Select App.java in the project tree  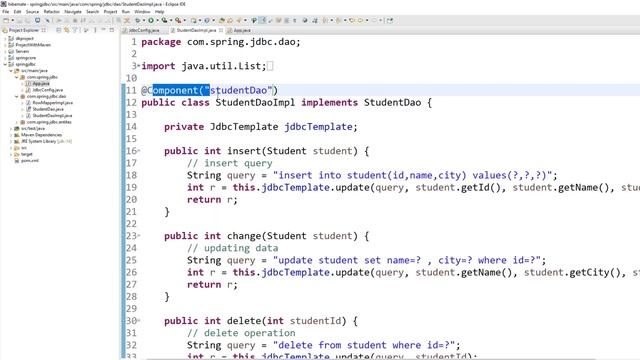(41, 83)
